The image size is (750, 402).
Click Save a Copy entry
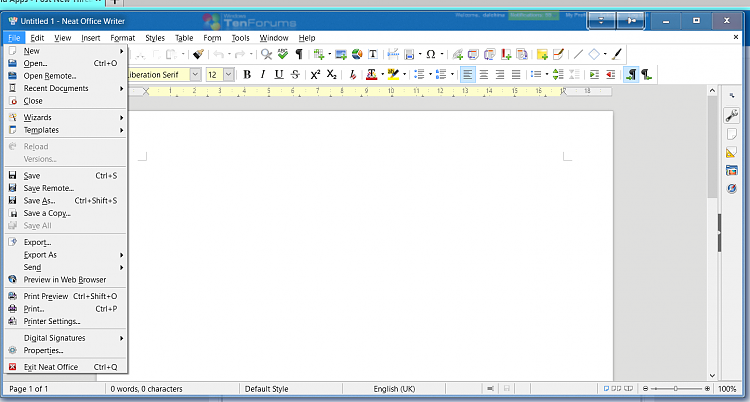[65, 213]
